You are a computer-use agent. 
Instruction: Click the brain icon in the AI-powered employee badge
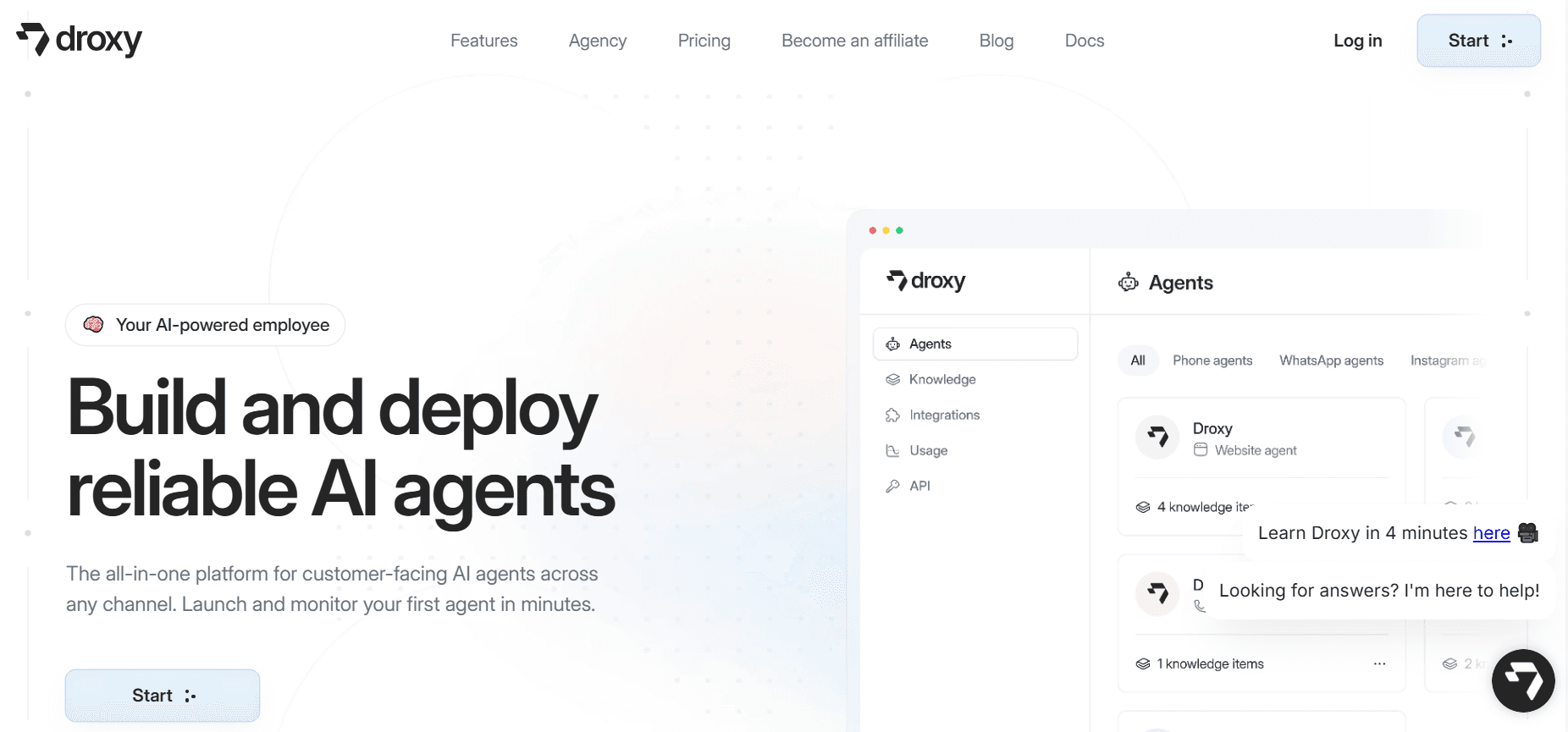(94, 324)
